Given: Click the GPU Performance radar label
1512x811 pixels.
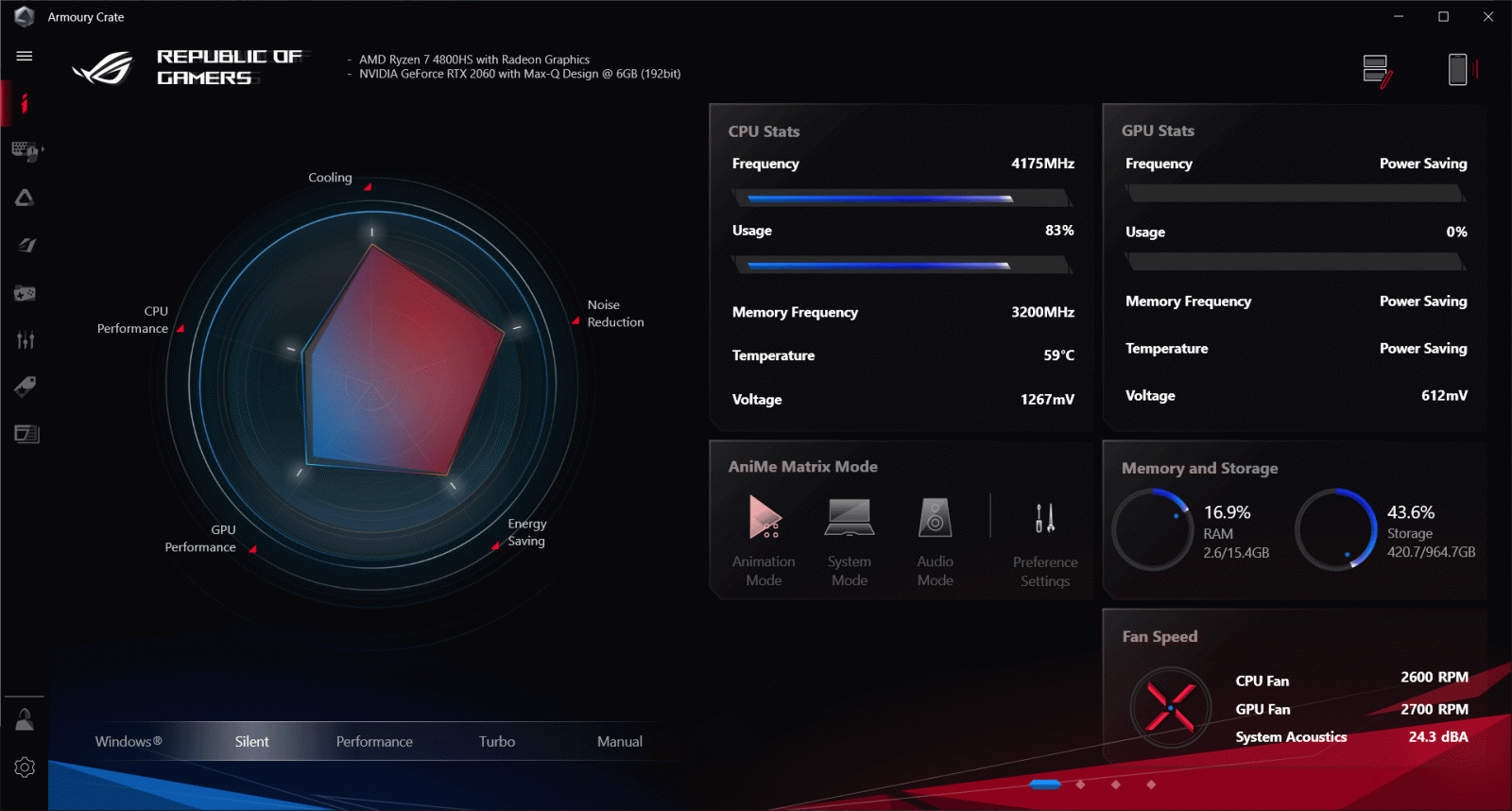Looking at the screenshot, I should point(200,539).
